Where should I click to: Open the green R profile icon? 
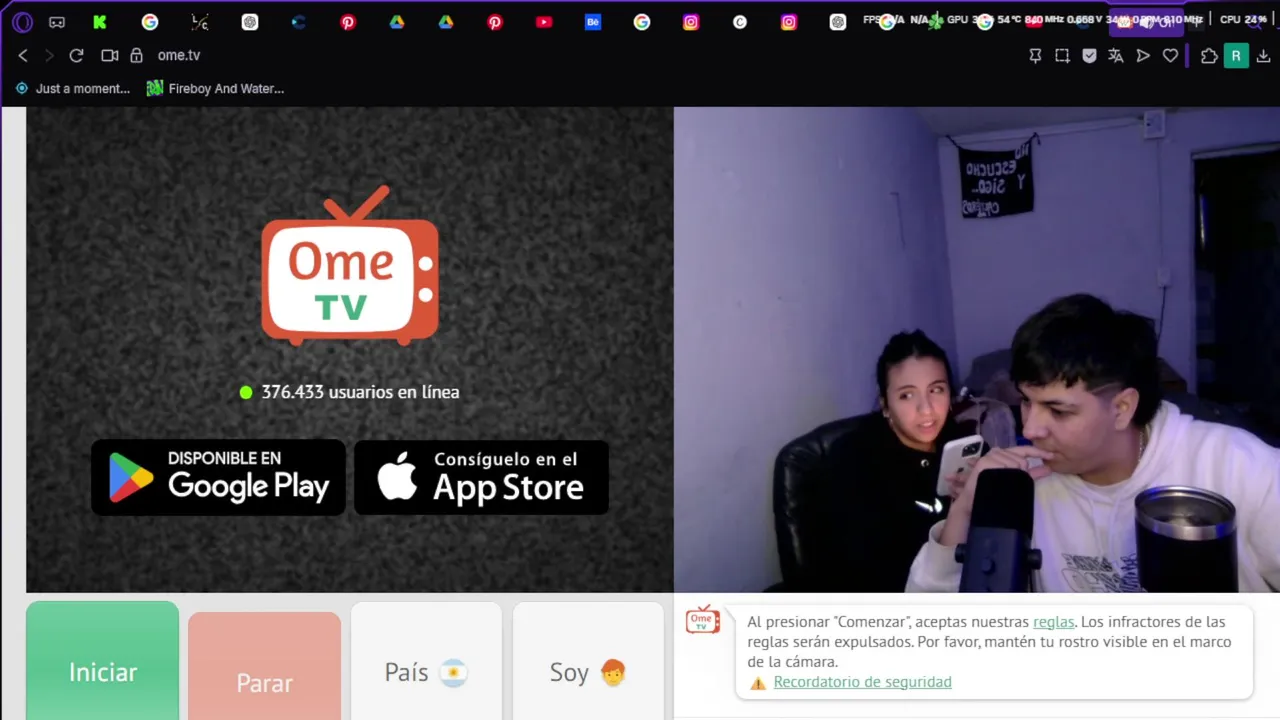click(1236, 56)
